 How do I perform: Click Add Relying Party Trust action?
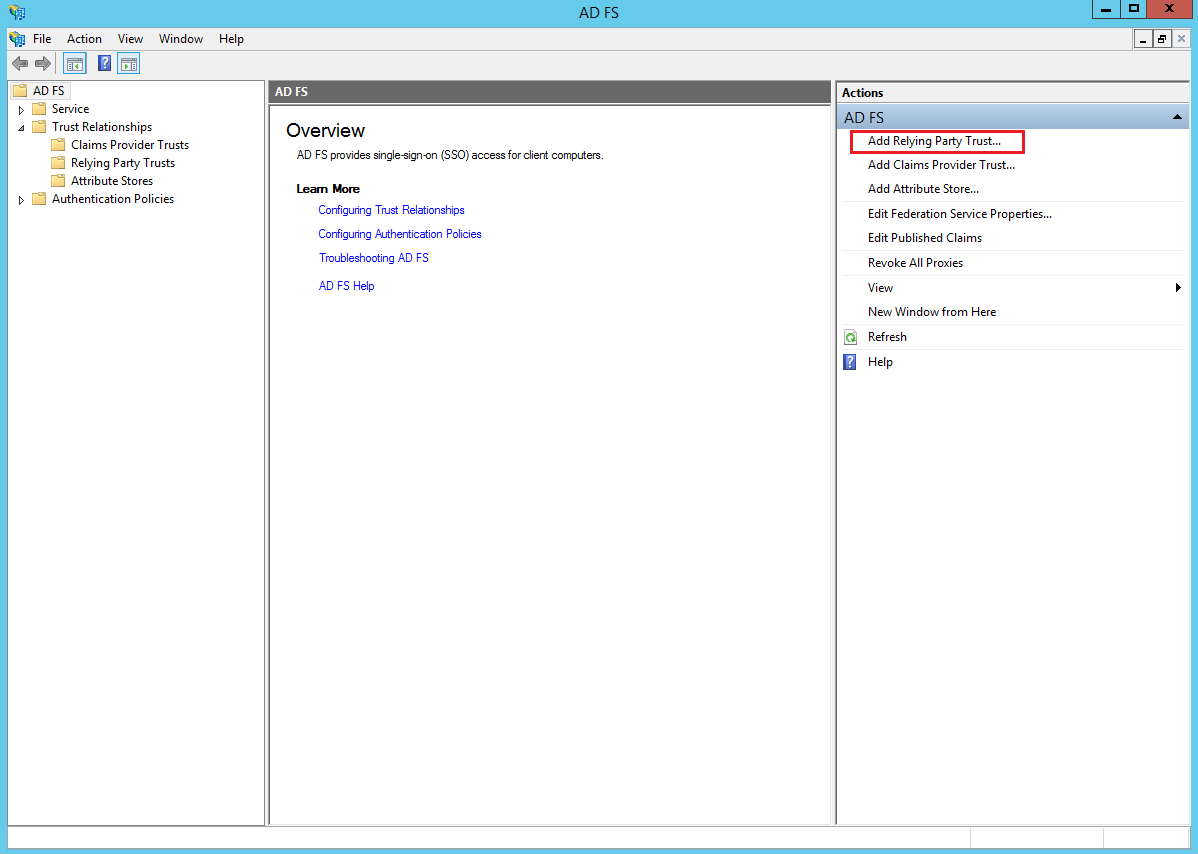tap(934, 141)
